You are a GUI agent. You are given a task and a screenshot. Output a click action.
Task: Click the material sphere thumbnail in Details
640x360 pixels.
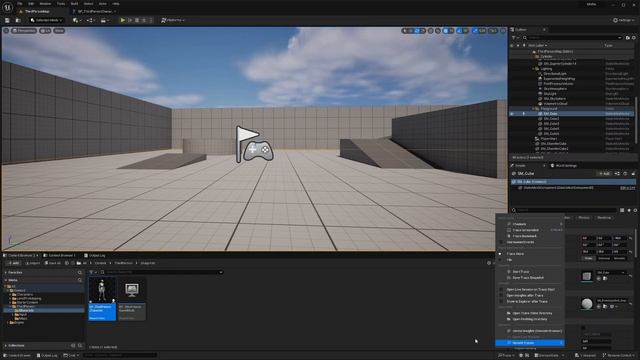(587, 304)
